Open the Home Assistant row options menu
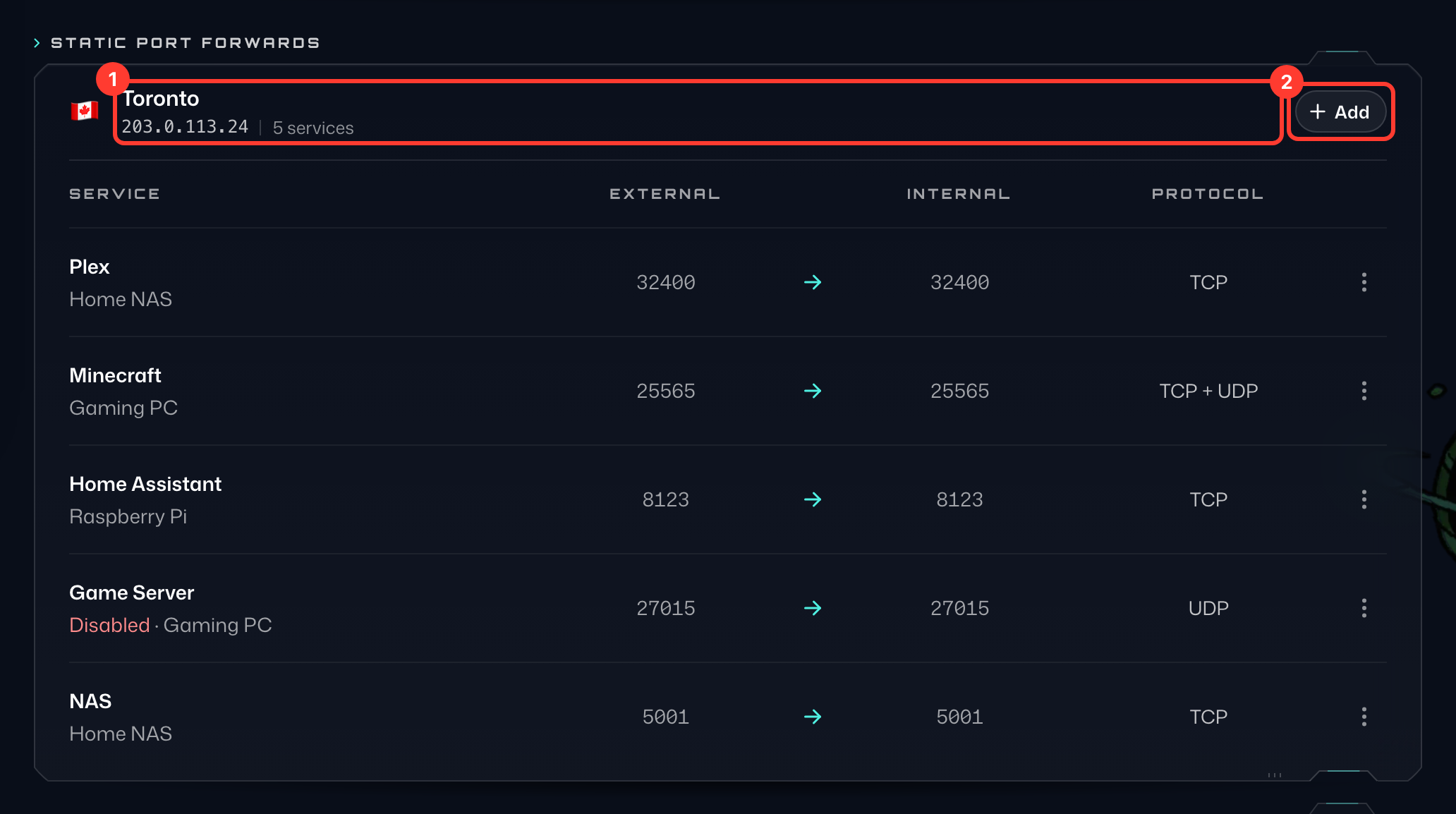Screen dimensions: 1456x814 point(1364,499)
